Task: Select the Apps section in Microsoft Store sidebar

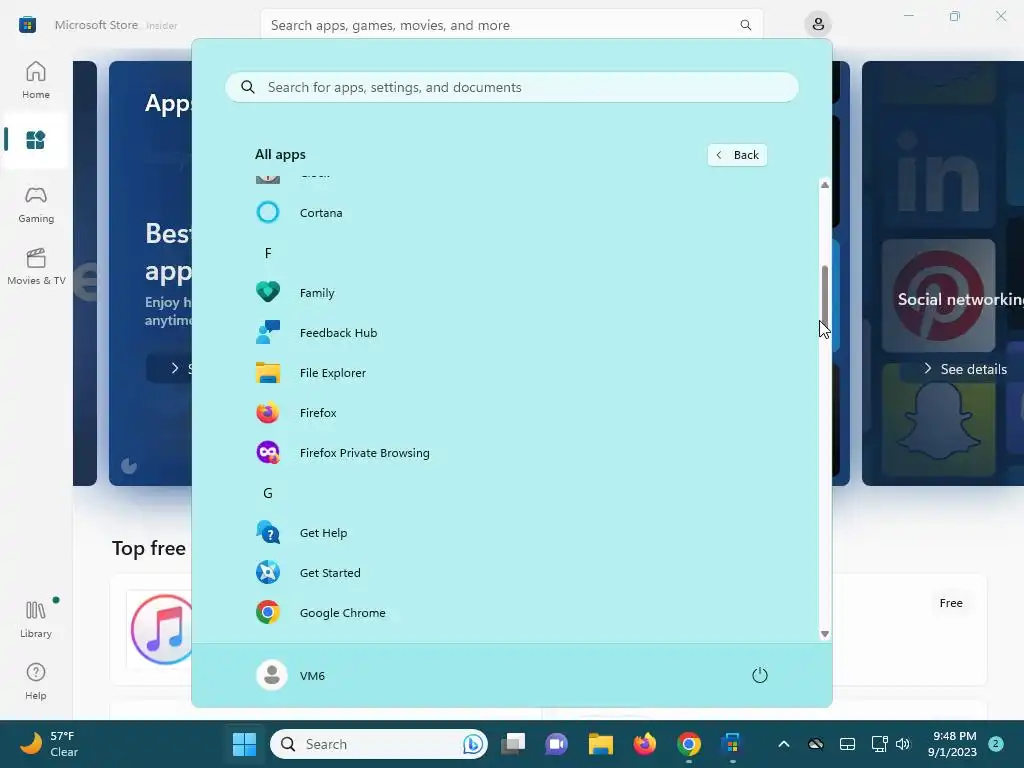Action: pyautogui.click(x=36, y=140)
